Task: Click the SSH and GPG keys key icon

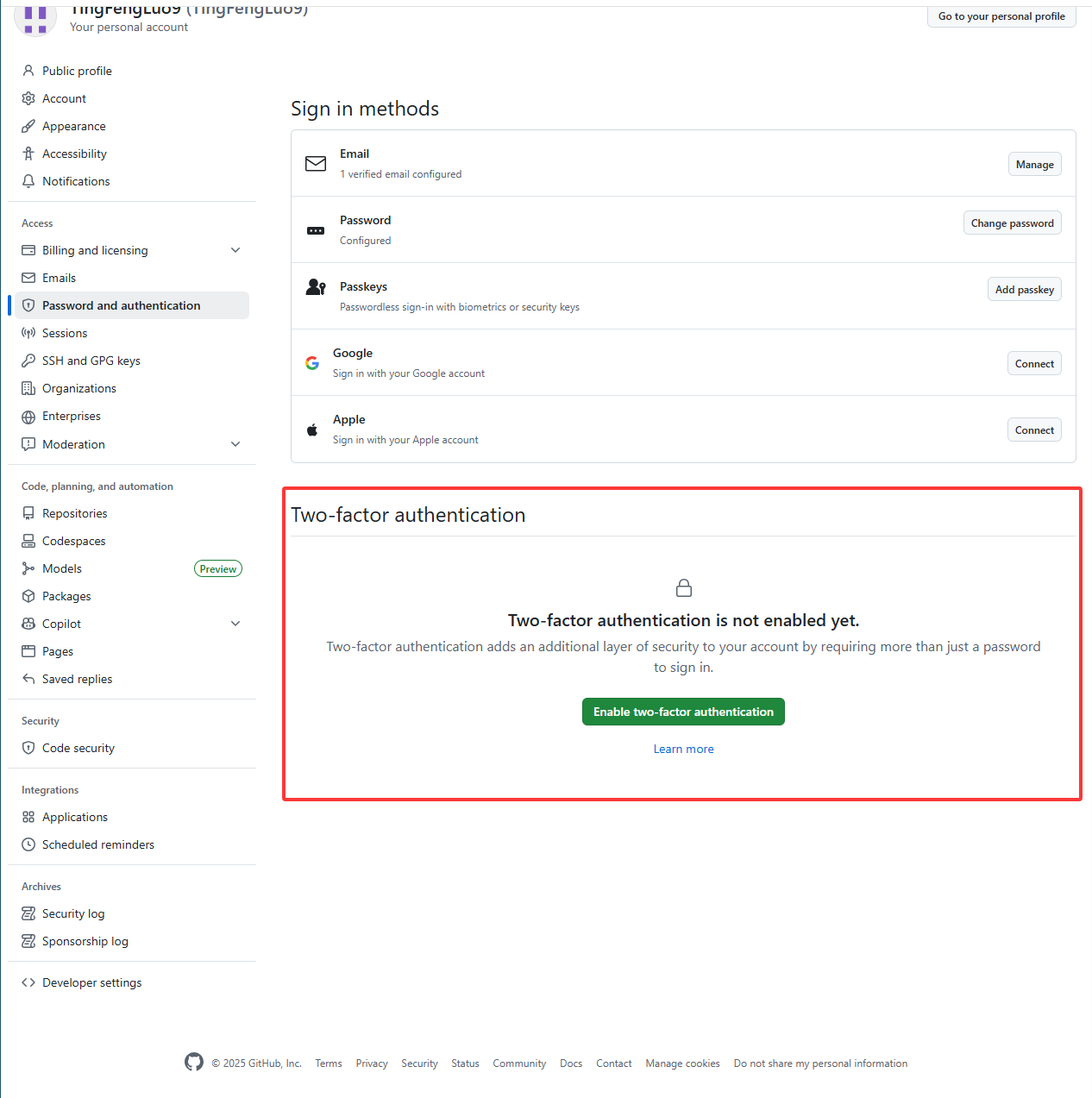Action: point(28,361)
